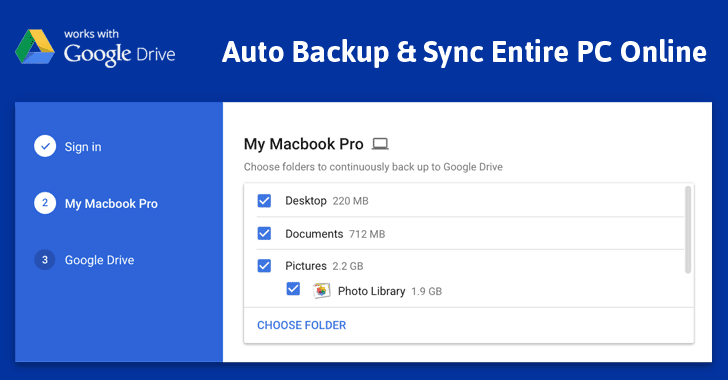Image resolution: width=728 pixels, height=380 pixels.
Task: Uncheck the Photo Library checkbox
Action: click(293, 289)
